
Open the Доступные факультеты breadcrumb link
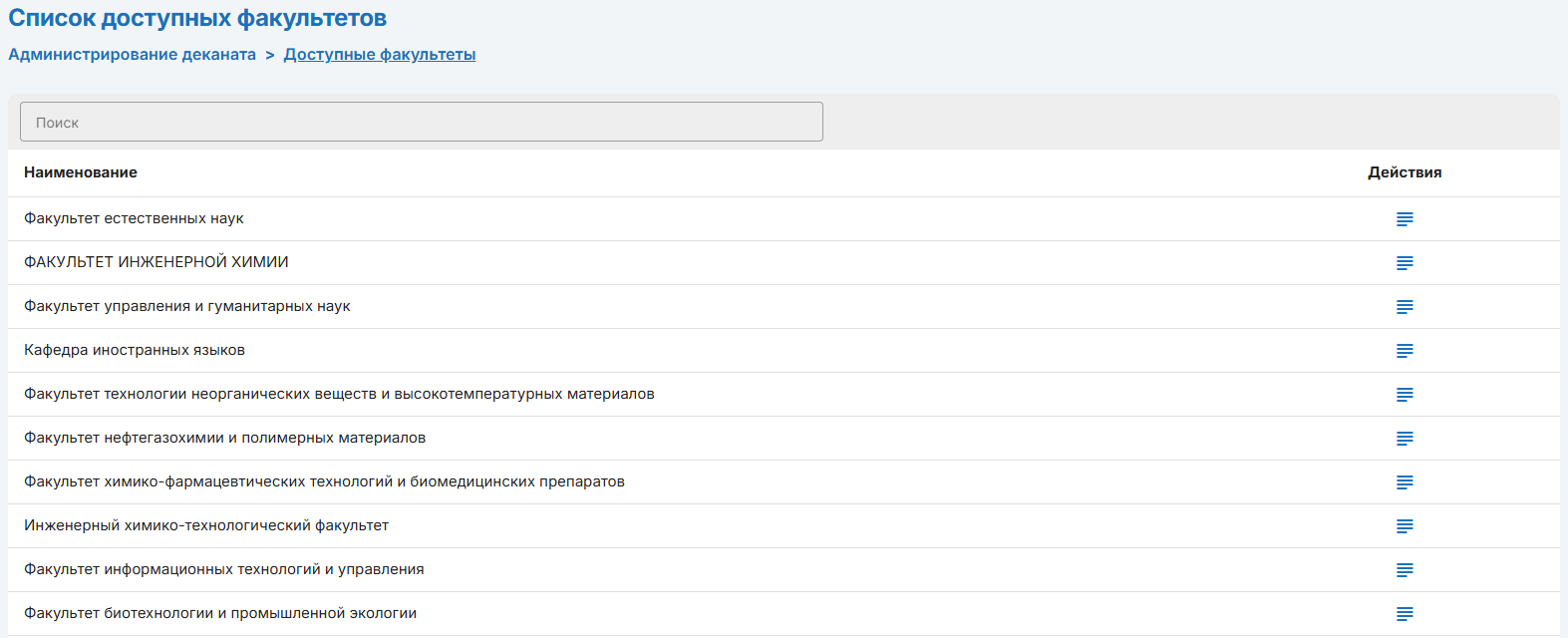(379, 55)
